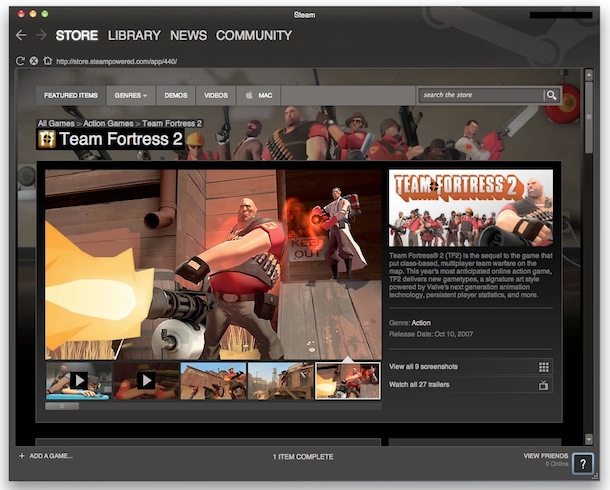Click the Team Fortress 2 breadcrumb

172,123
